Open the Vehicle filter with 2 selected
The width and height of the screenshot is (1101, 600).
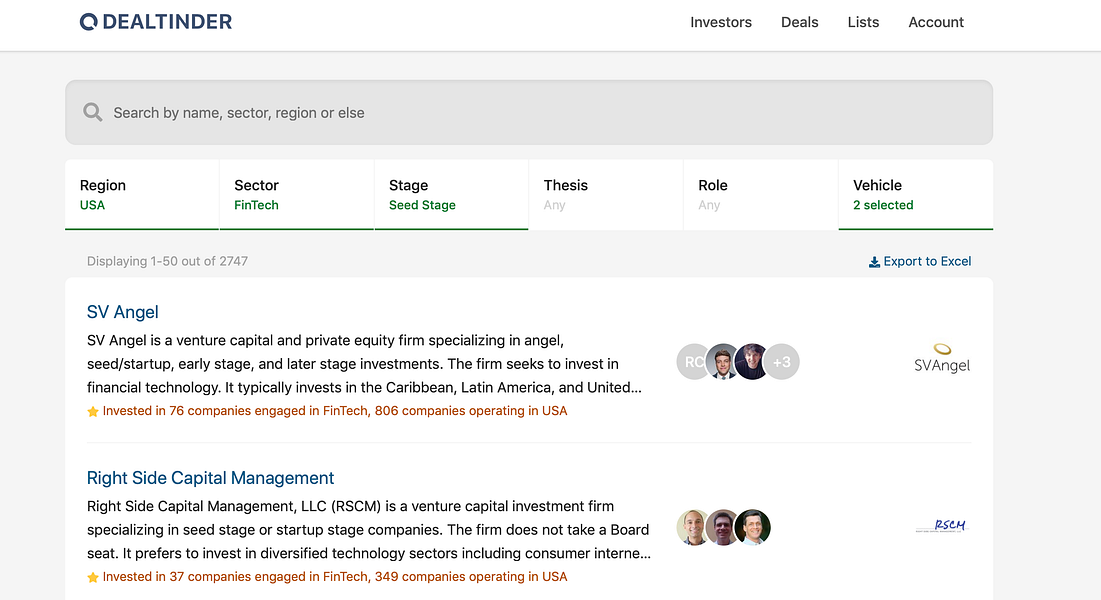coord(916,195)
